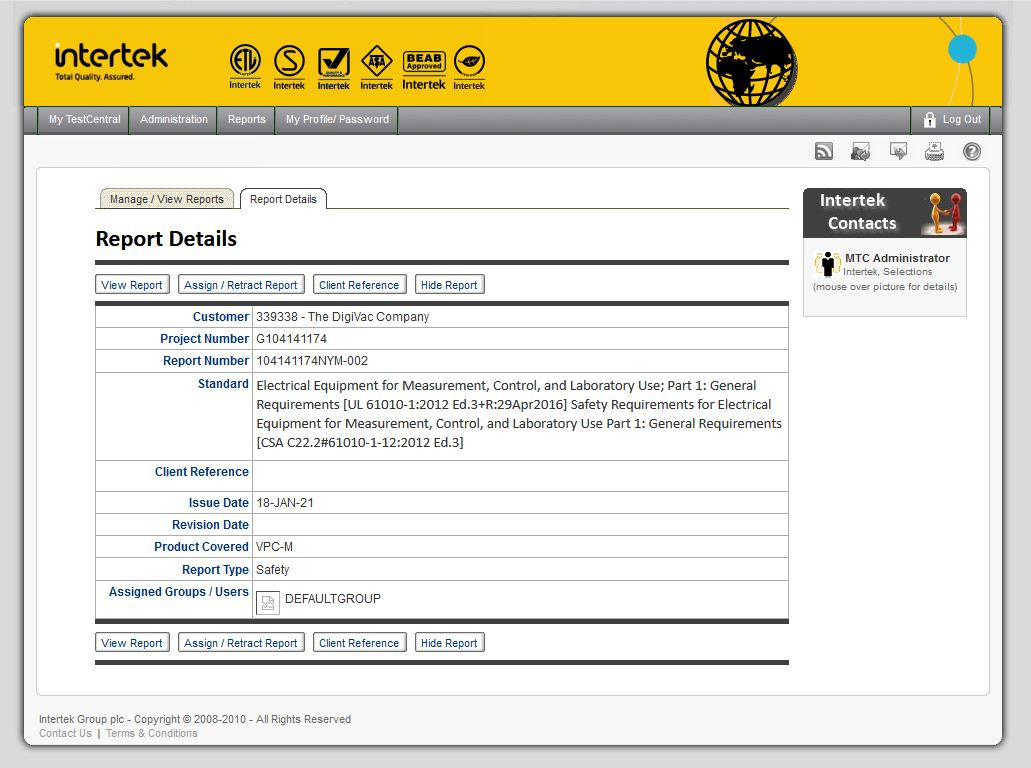Click the top Assign / Retract Report button

(x=241, y=285)
